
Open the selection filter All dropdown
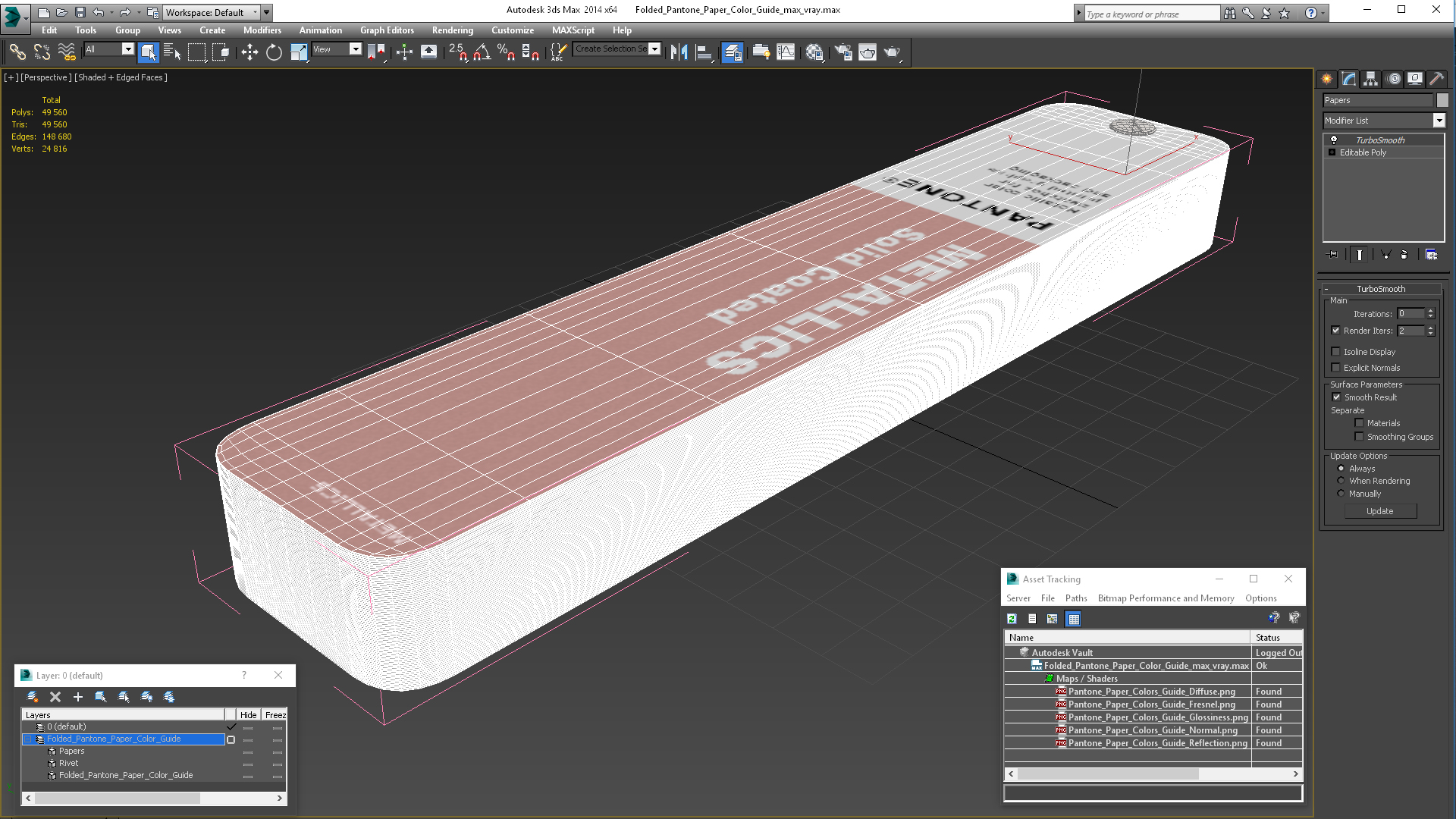pyautogui.click(x=109, y=49)
